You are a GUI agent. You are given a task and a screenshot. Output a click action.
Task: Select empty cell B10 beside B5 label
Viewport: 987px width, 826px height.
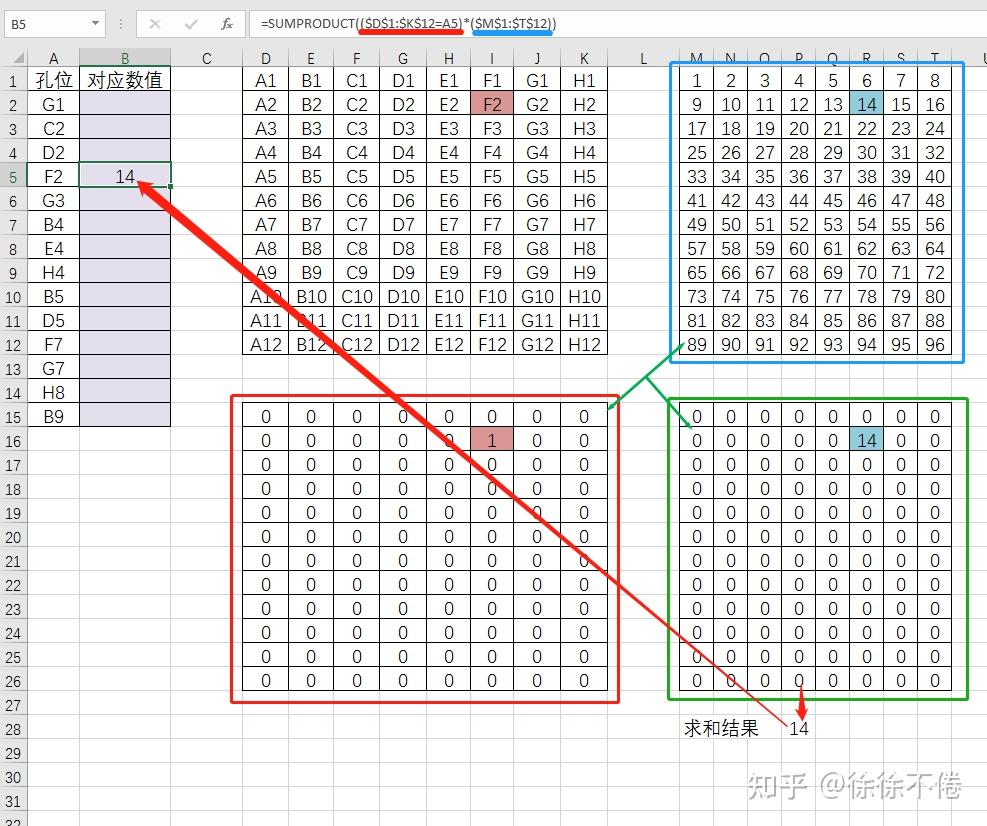(125, 296)
